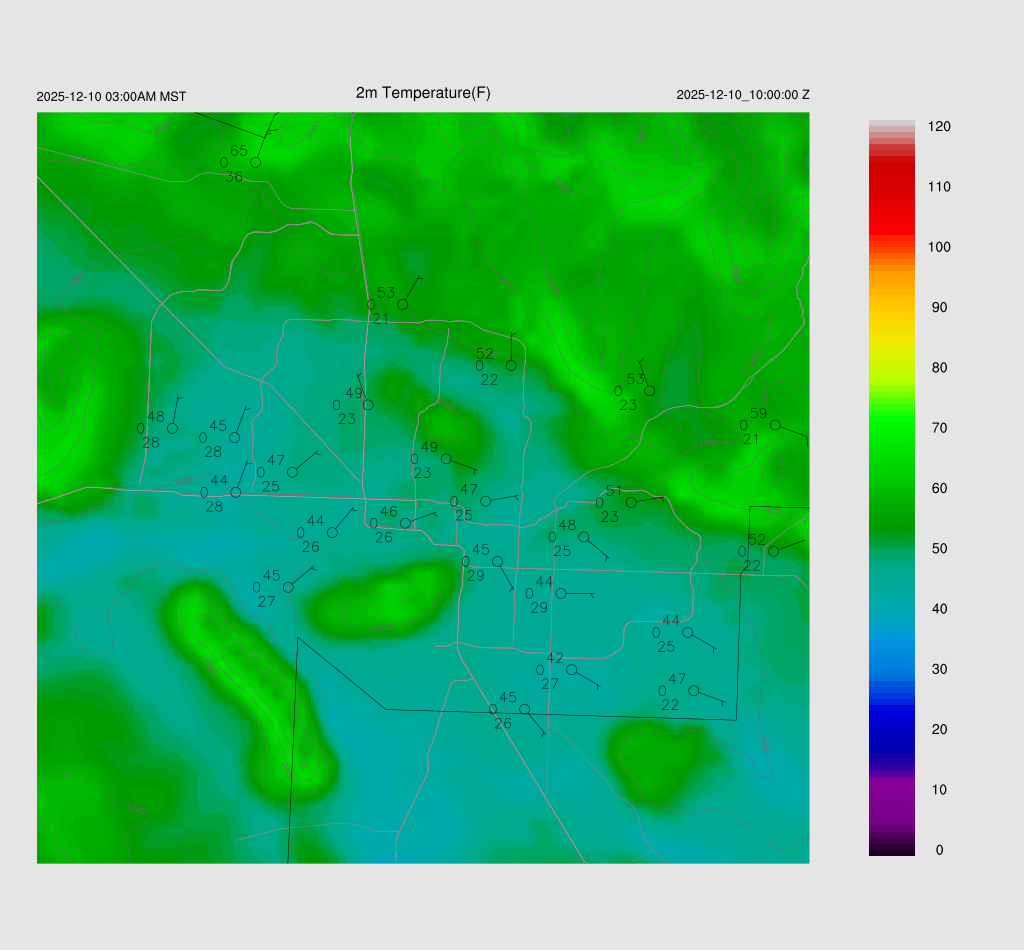Screen dimensions: 1024x950
Task: Click the station marker reading 45 over 26
Action: [x=524, y=709]
